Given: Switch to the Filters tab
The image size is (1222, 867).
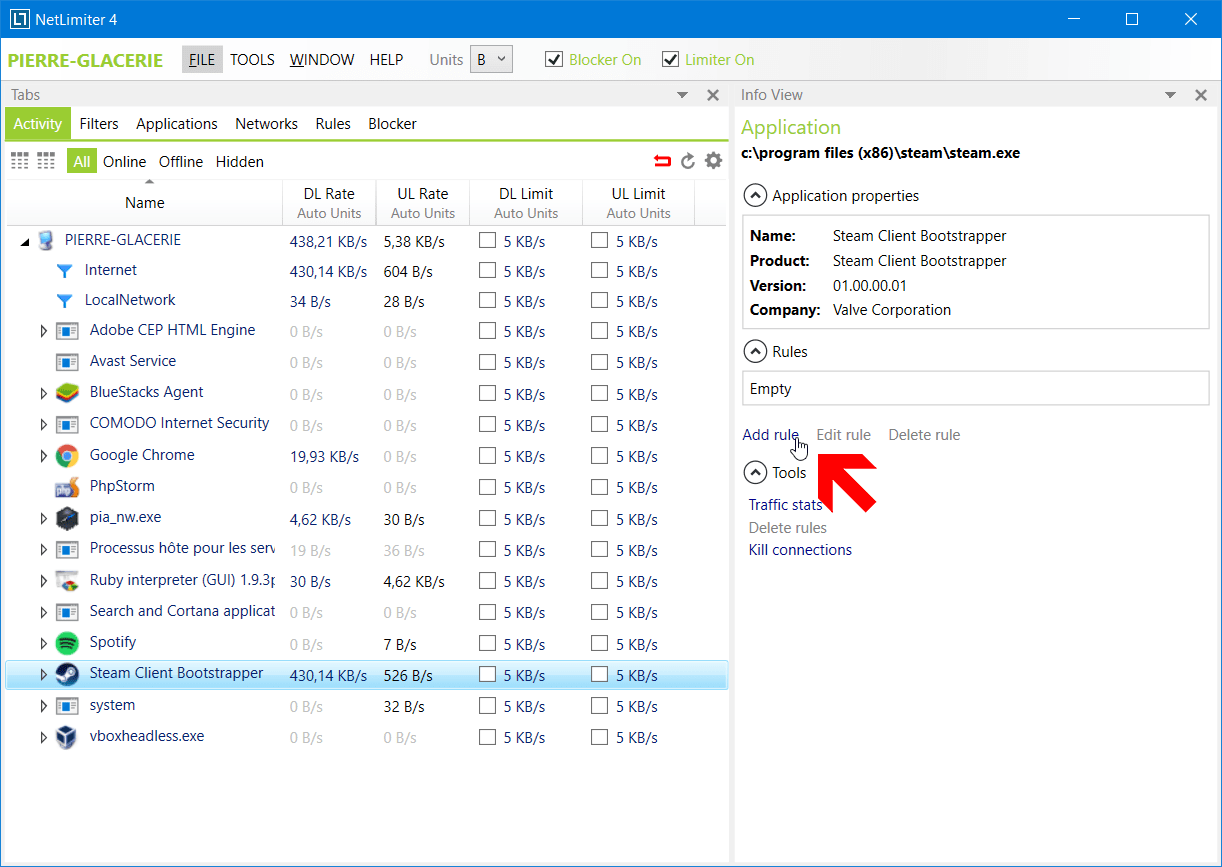Looking at the screenshot, I should click(99, 124).
